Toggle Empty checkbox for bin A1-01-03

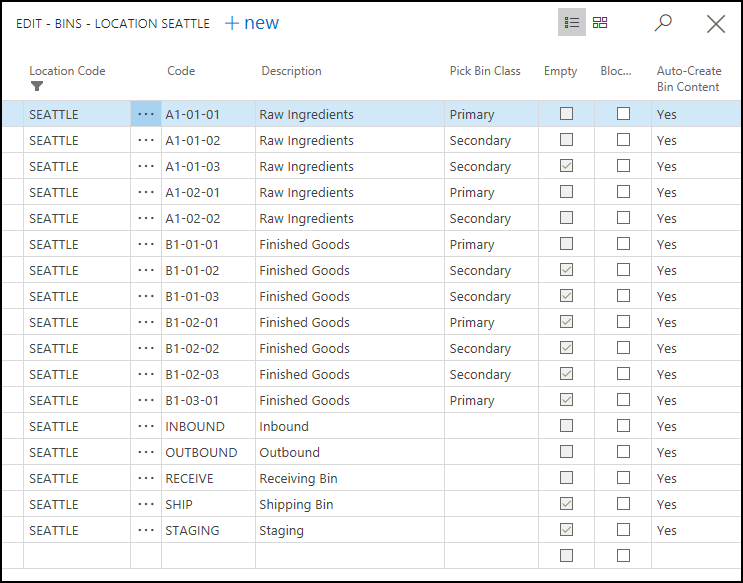567,166
